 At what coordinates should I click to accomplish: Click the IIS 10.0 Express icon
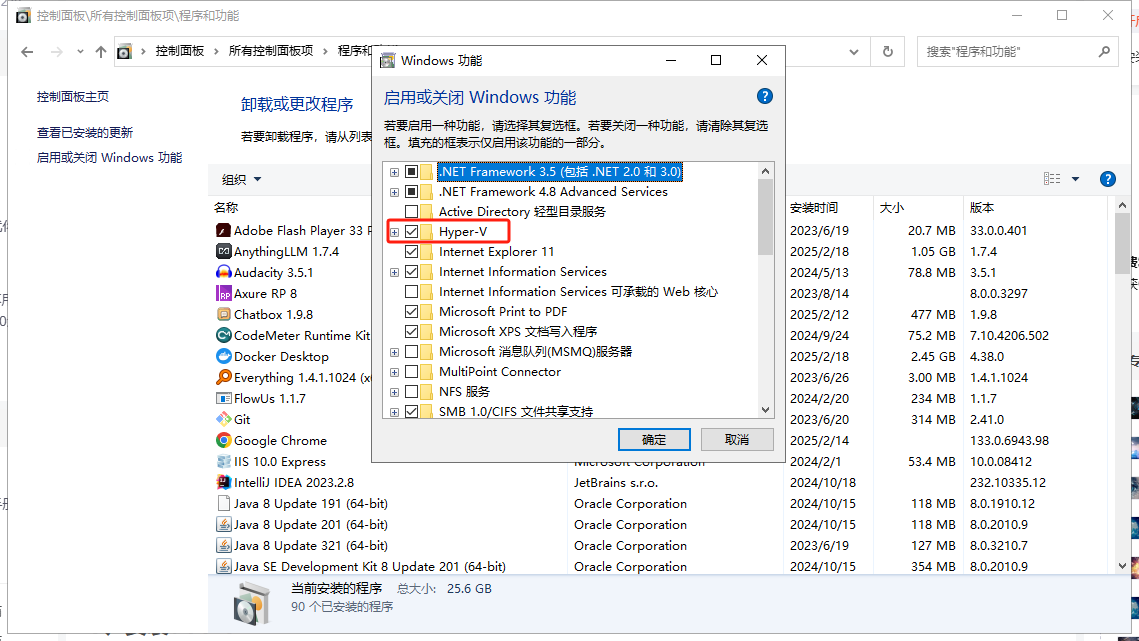coord(224,461)
